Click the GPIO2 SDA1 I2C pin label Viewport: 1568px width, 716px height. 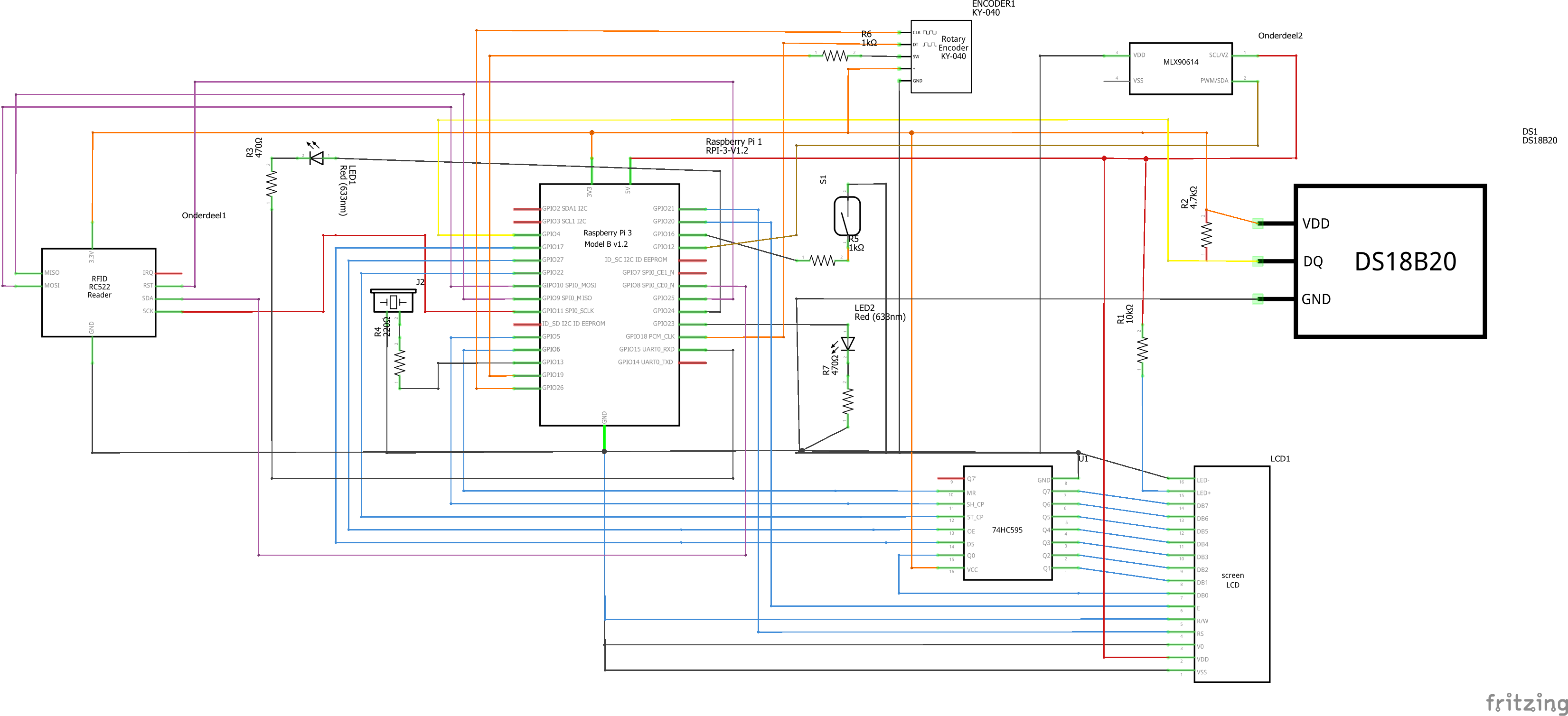click(564, 209)
